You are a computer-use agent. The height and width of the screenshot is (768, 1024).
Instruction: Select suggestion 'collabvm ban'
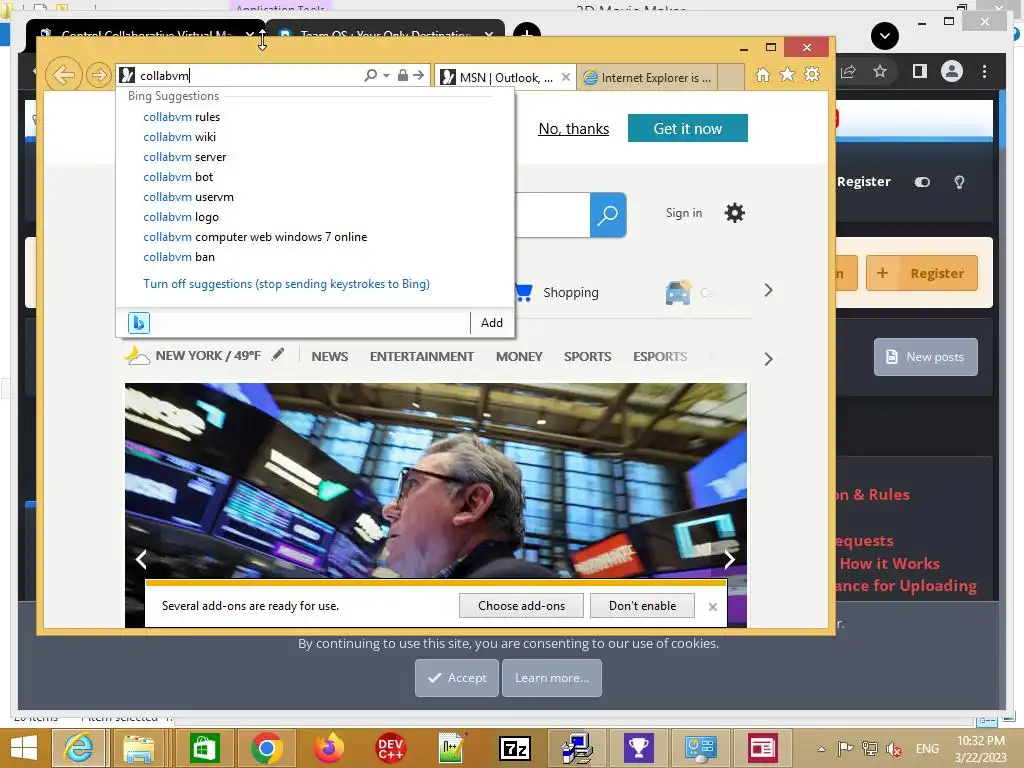coord(179,257)
